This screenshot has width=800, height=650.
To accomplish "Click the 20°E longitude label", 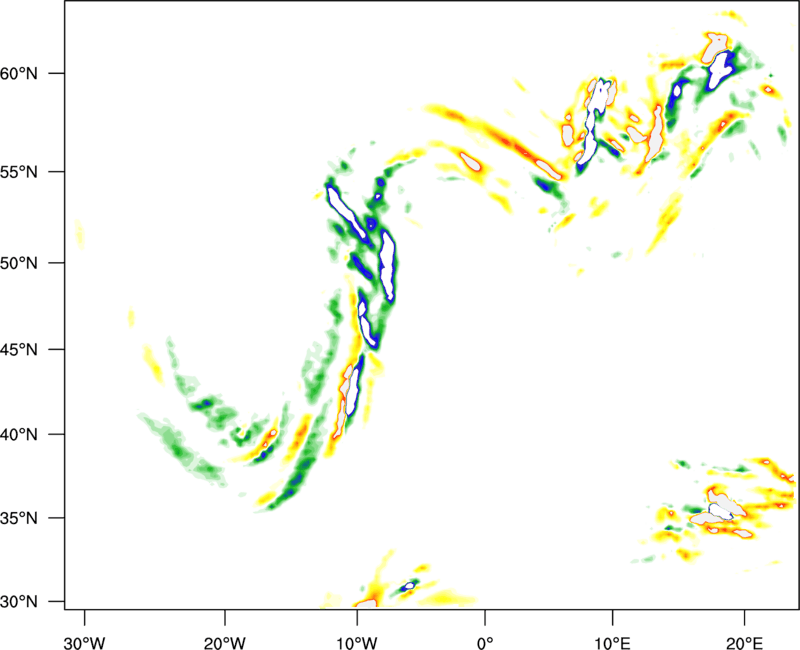I will click(x=744, y=643).
